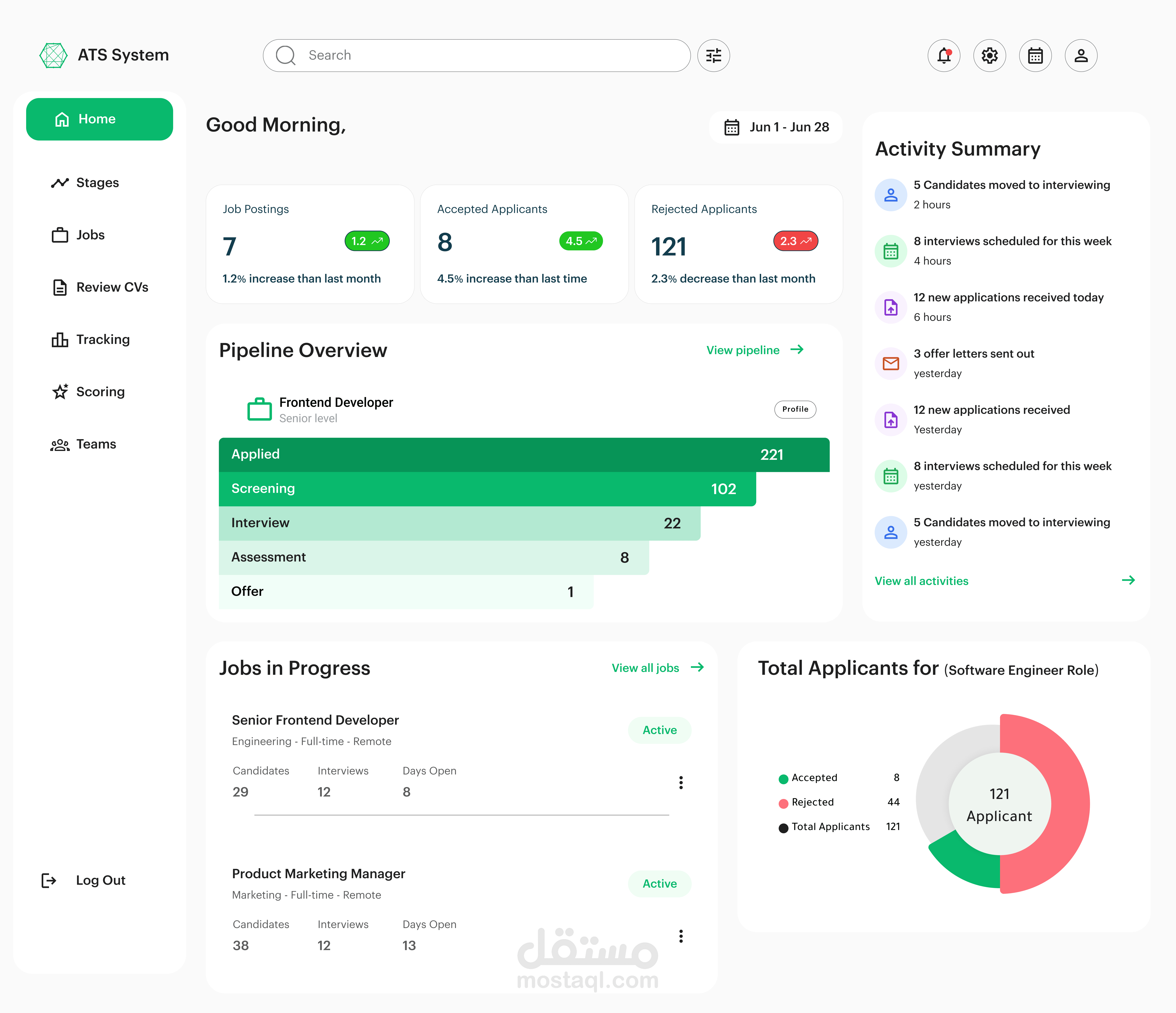Click Active badge for Product Marketing Manager
This screenshot has height=1013, width=1176.
click(659, 884)
